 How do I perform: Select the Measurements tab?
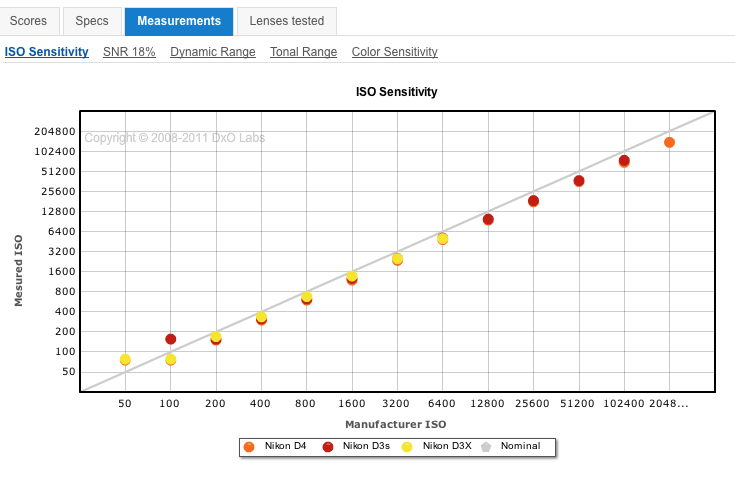[x=179, y=21]
